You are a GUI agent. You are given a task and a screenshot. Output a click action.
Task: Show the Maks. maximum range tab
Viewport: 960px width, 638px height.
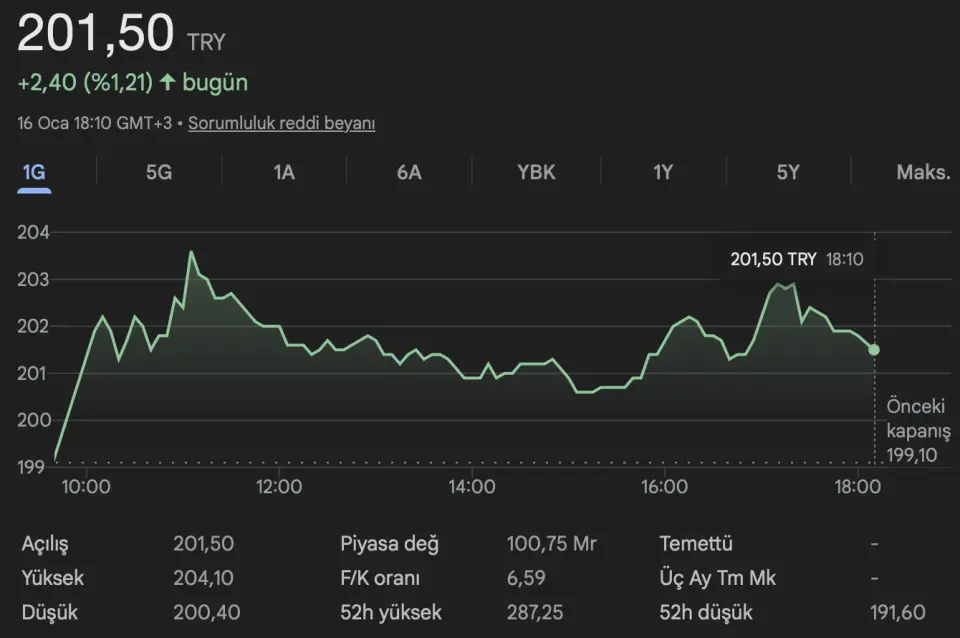pyautogui.click(x=922, y=172)
